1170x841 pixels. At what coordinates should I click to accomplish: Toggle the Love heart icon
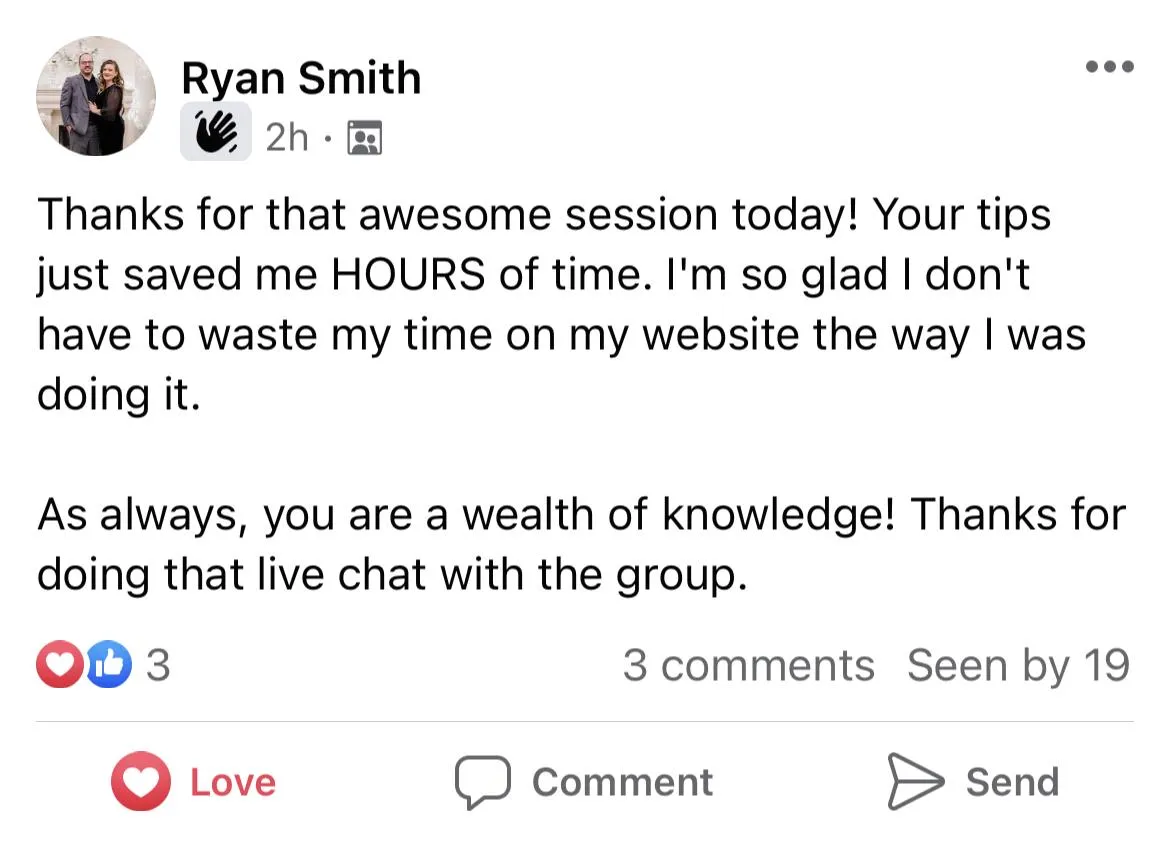pos(141,781)
